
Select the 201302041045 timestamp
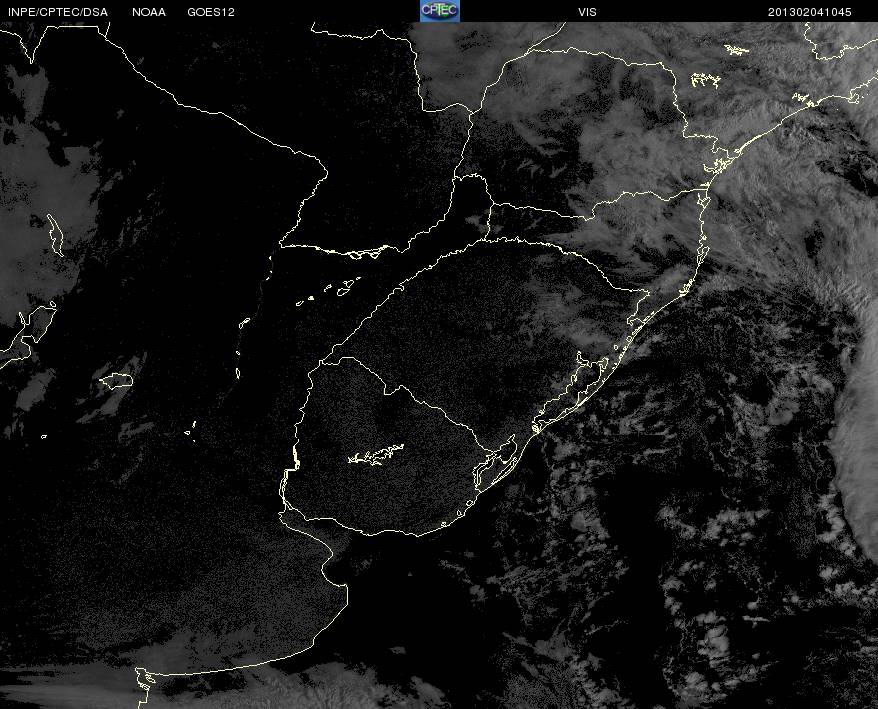[x=810, y=12]
